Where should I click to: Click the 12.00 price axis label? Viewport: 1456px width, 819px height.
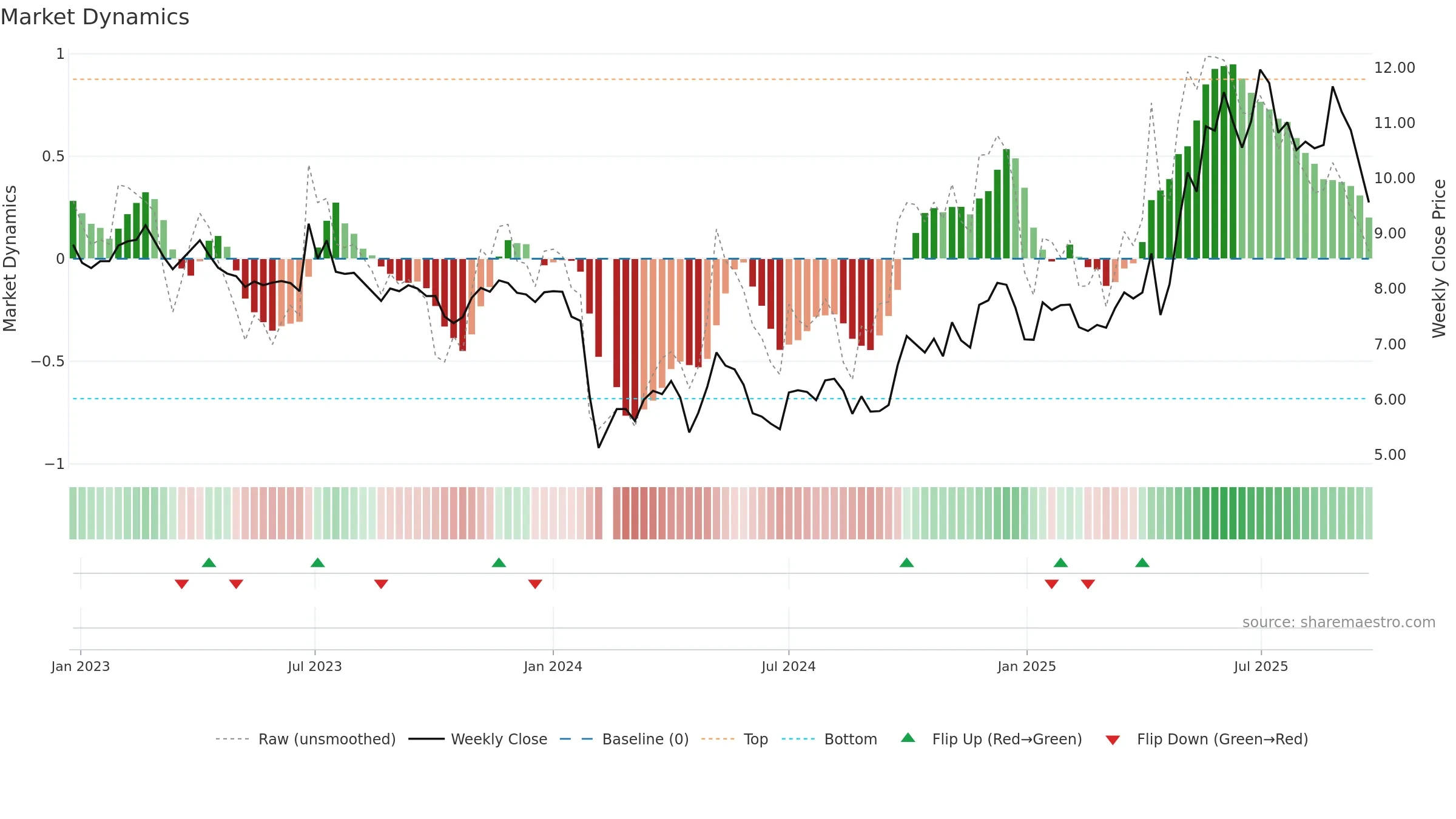click(x=1395, y=68)
